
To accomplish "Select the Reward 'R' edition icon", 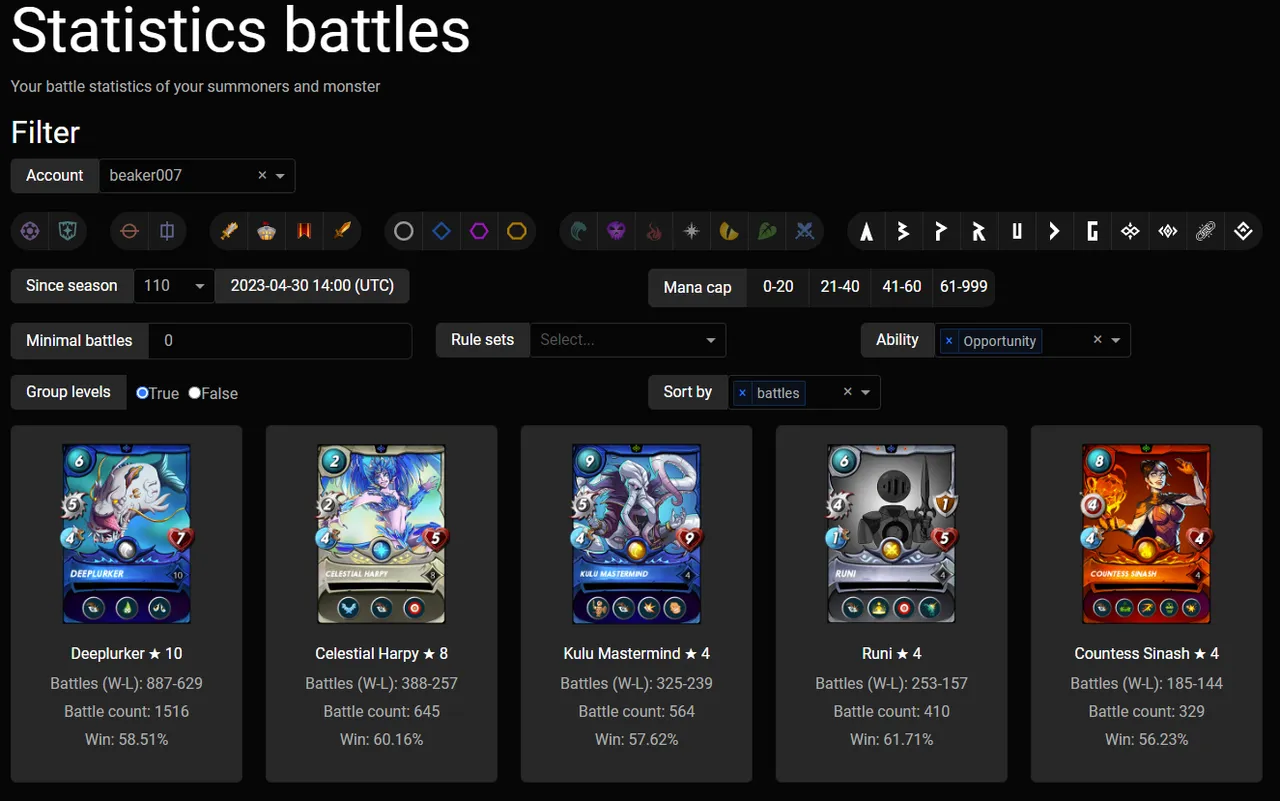I will 979,232.
